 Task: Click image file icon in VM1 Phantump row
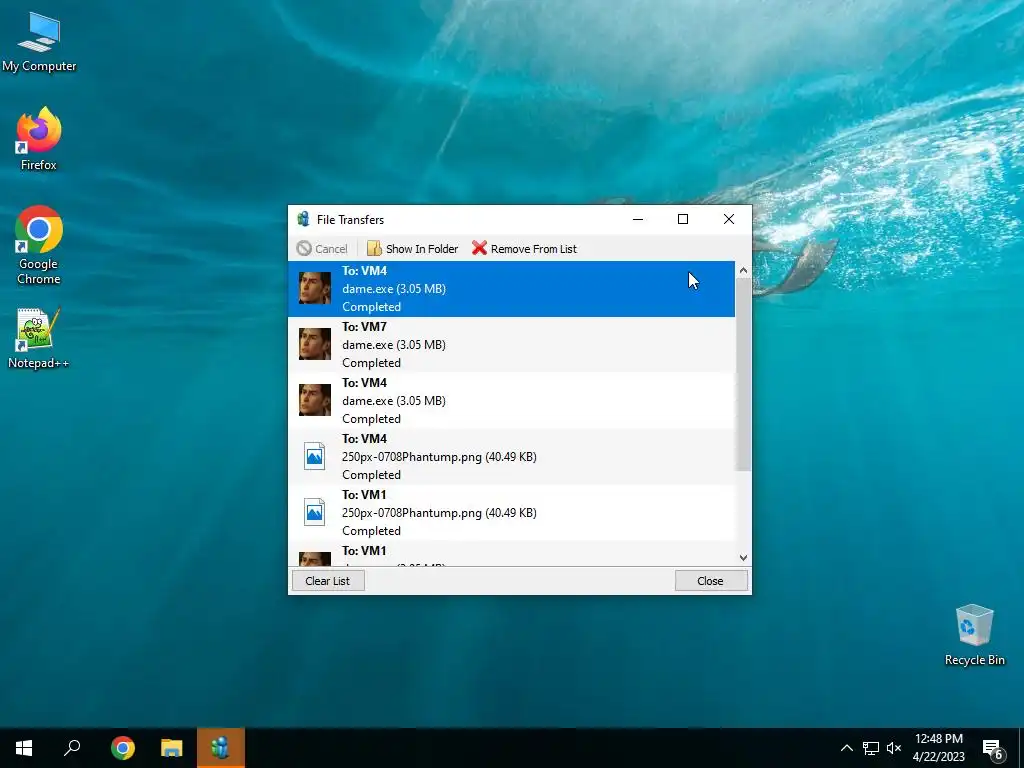click(x=314, y=513)
